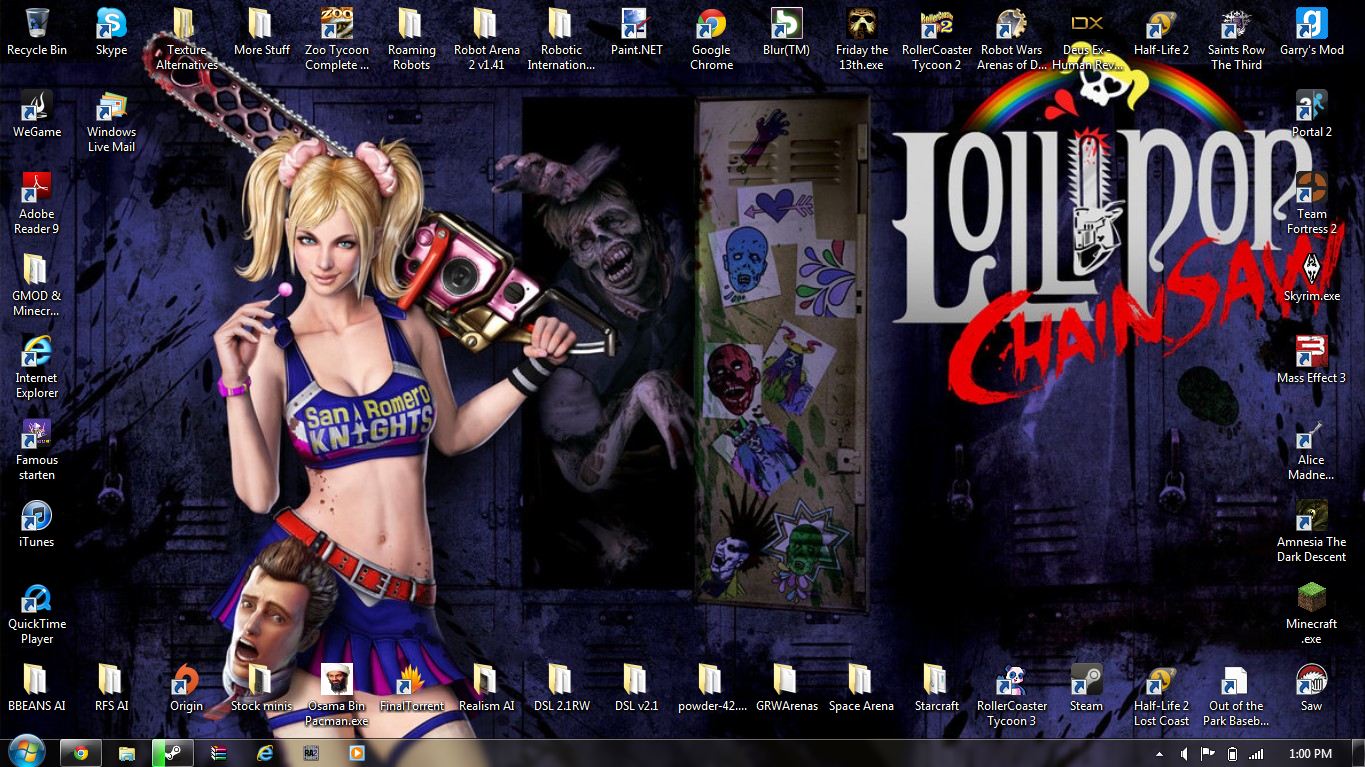The image size is (1365, 767).
Task: Open the BBEANS AI folder
Action: coord(37,687)
